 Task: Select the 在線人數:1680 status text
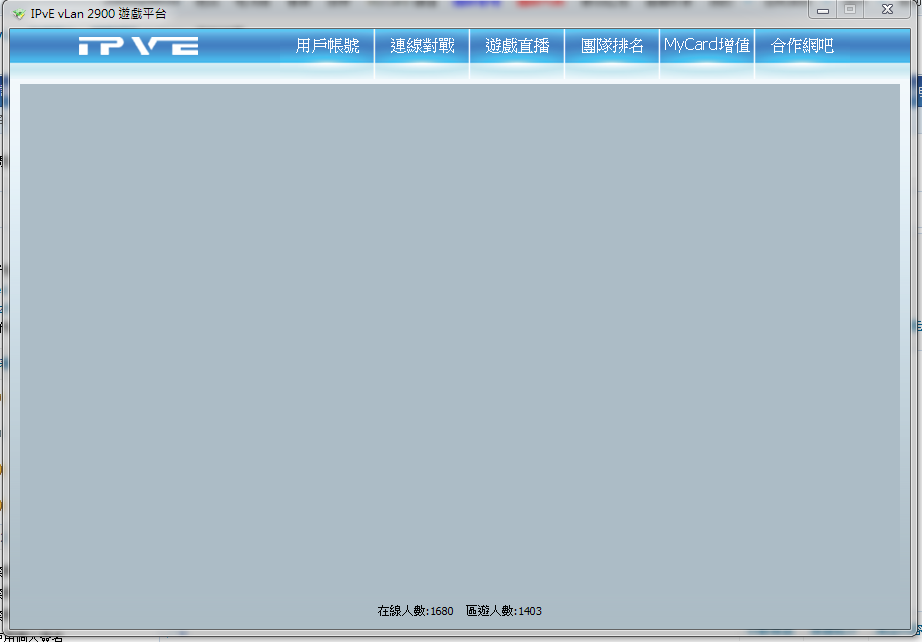[x=415, y=611]
